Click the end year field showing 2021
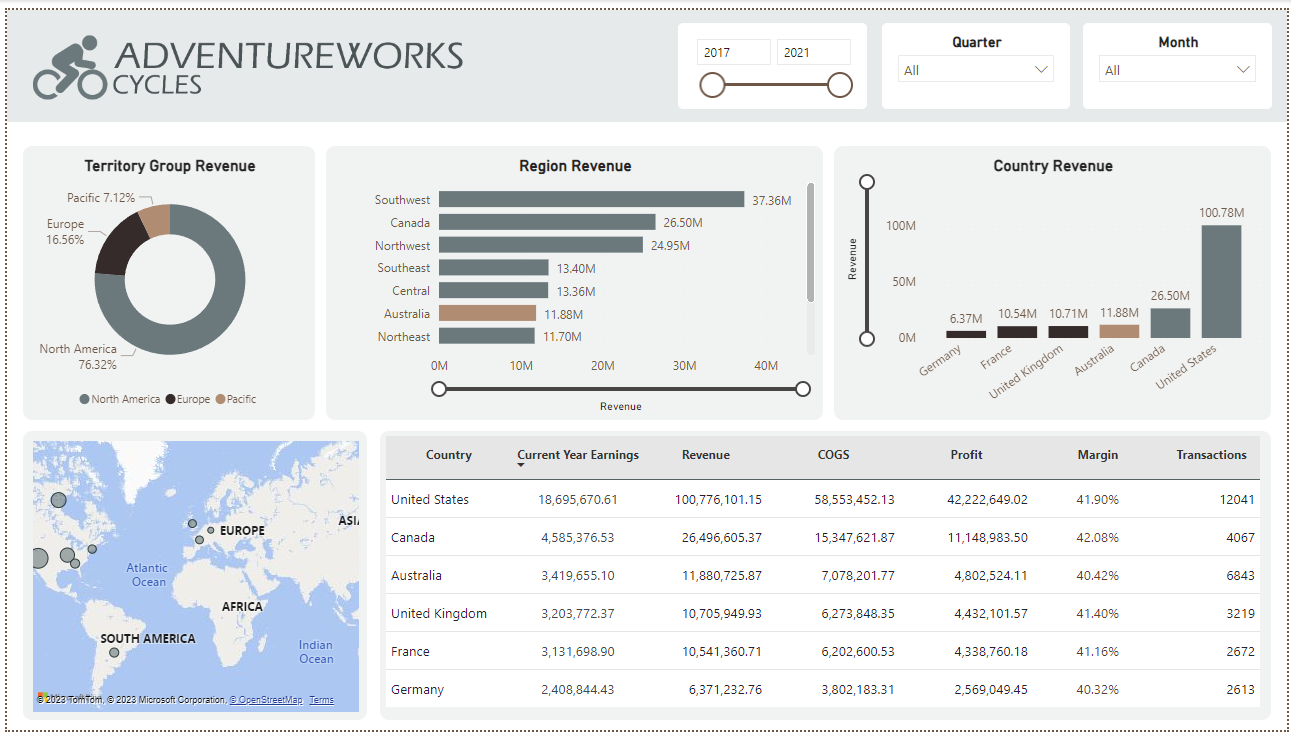 tap(814, 53)
